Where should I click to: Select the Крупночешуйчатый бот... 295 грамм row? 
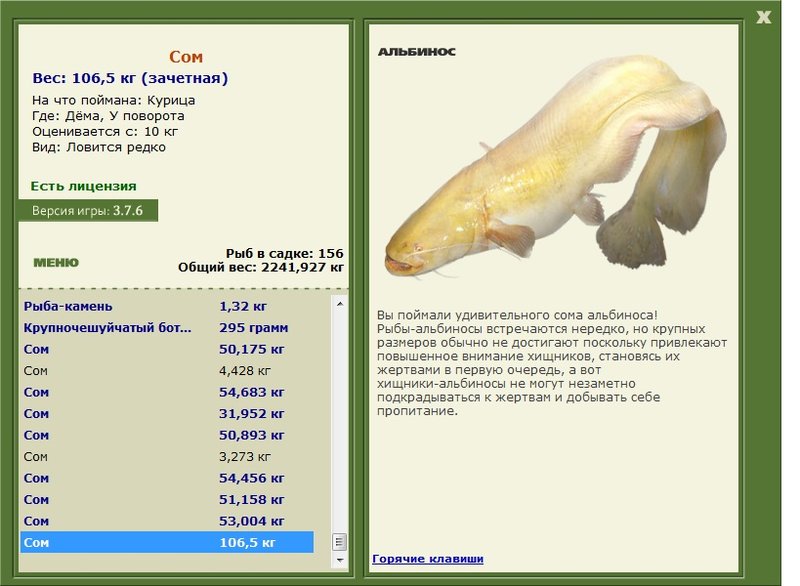[x=167, y=327]
